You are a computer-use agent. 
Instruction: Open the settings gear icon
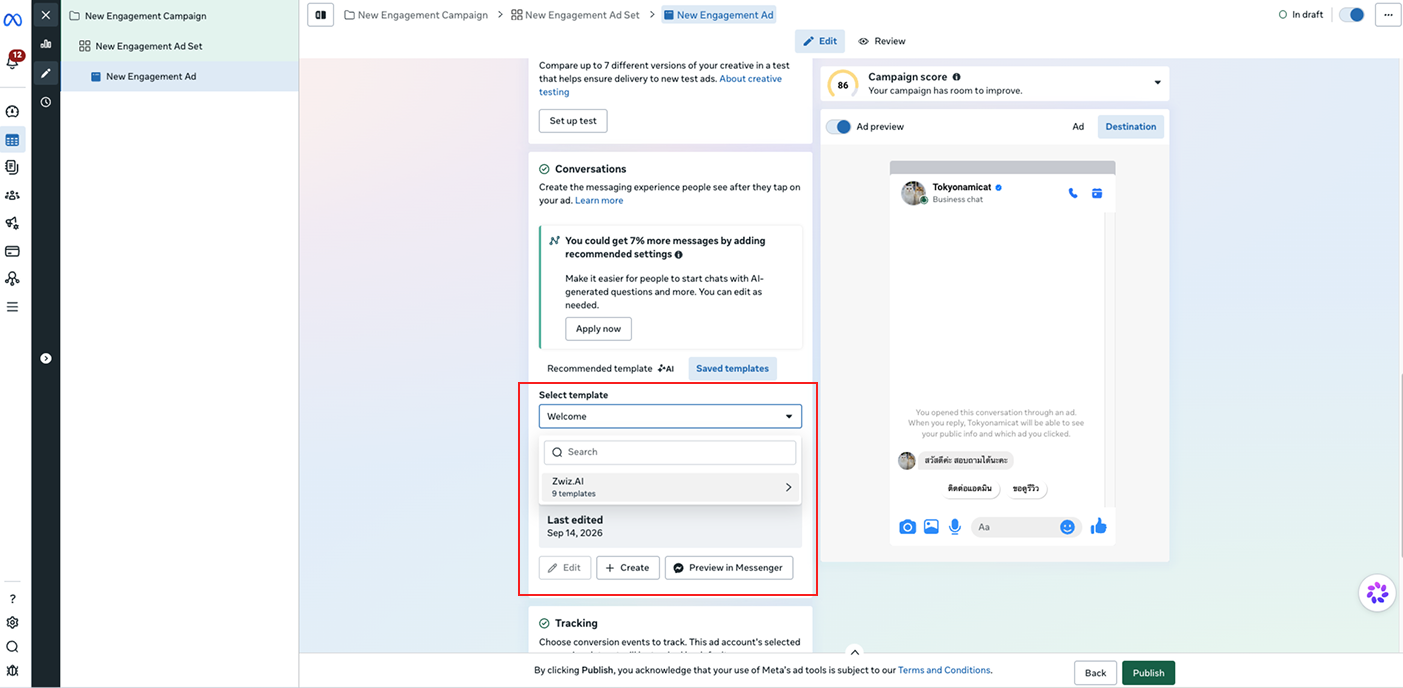tap(13, 623)
